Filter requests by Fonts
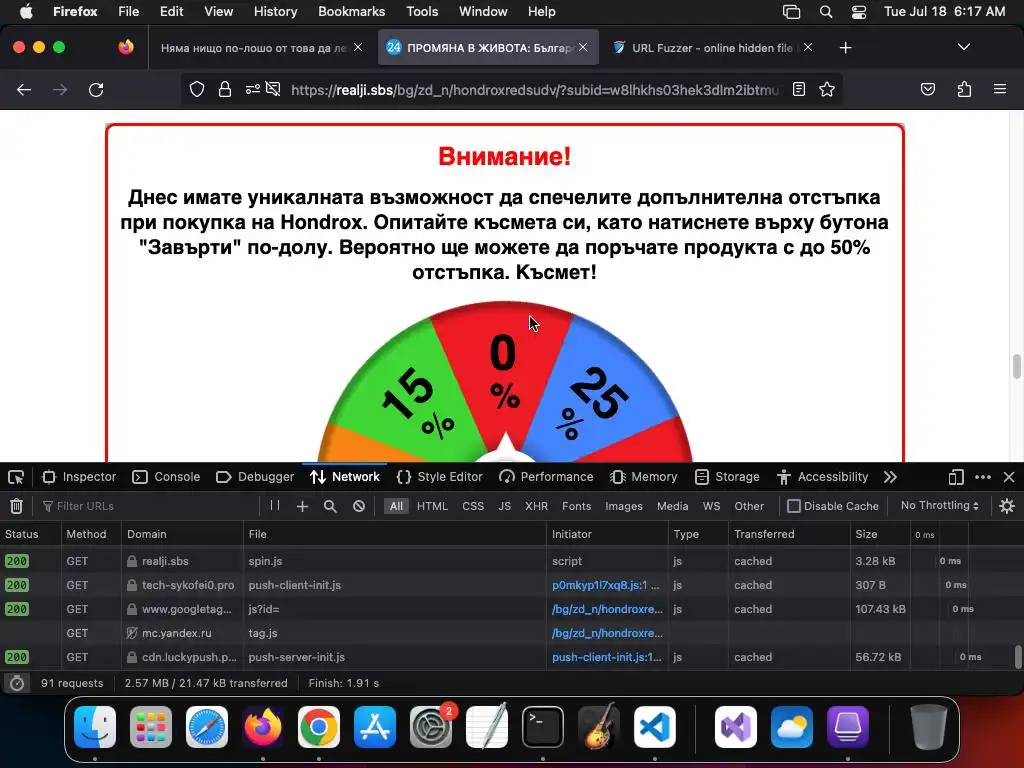 click(577, 506)
